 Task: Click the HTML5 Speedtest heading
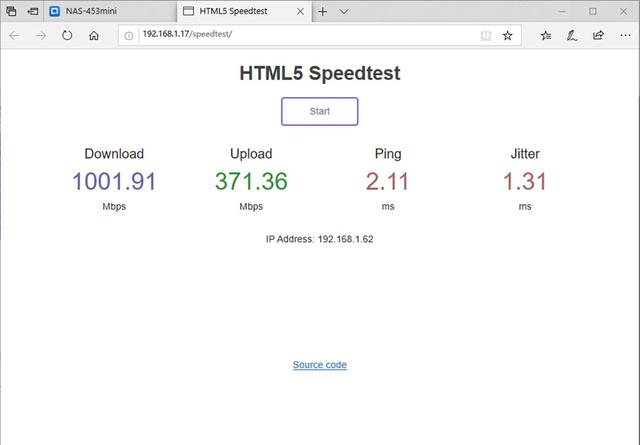click(320, 73)
